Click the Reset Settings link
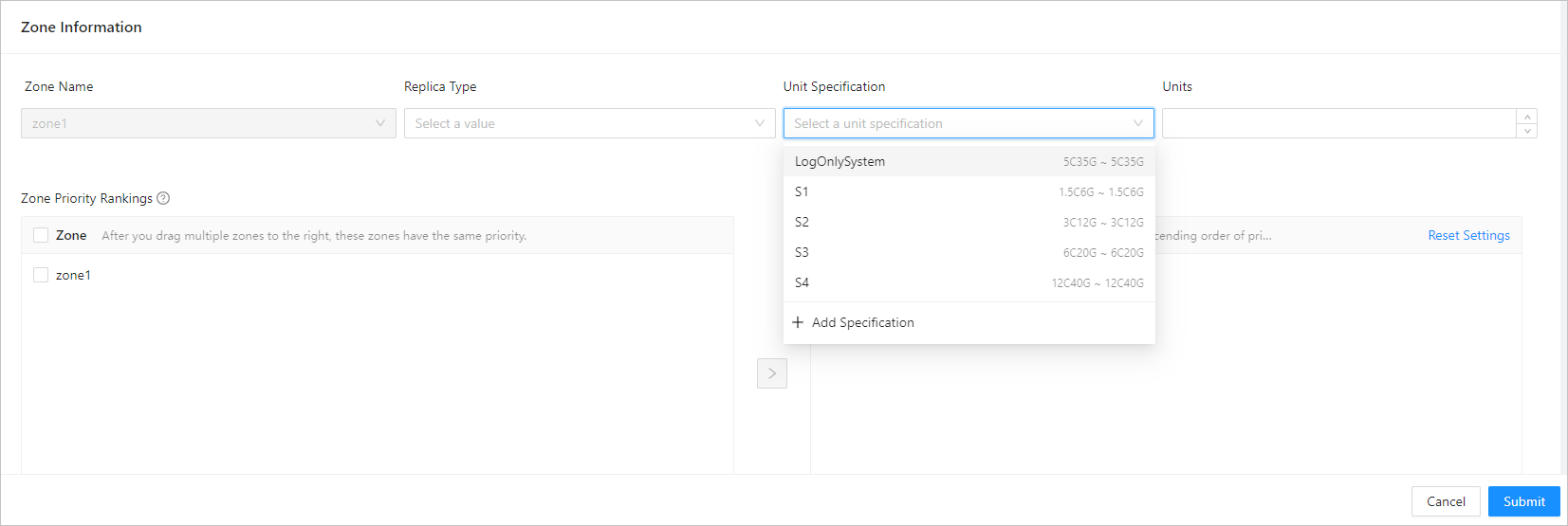The image size is (1568, 526). click(1468, 235)
